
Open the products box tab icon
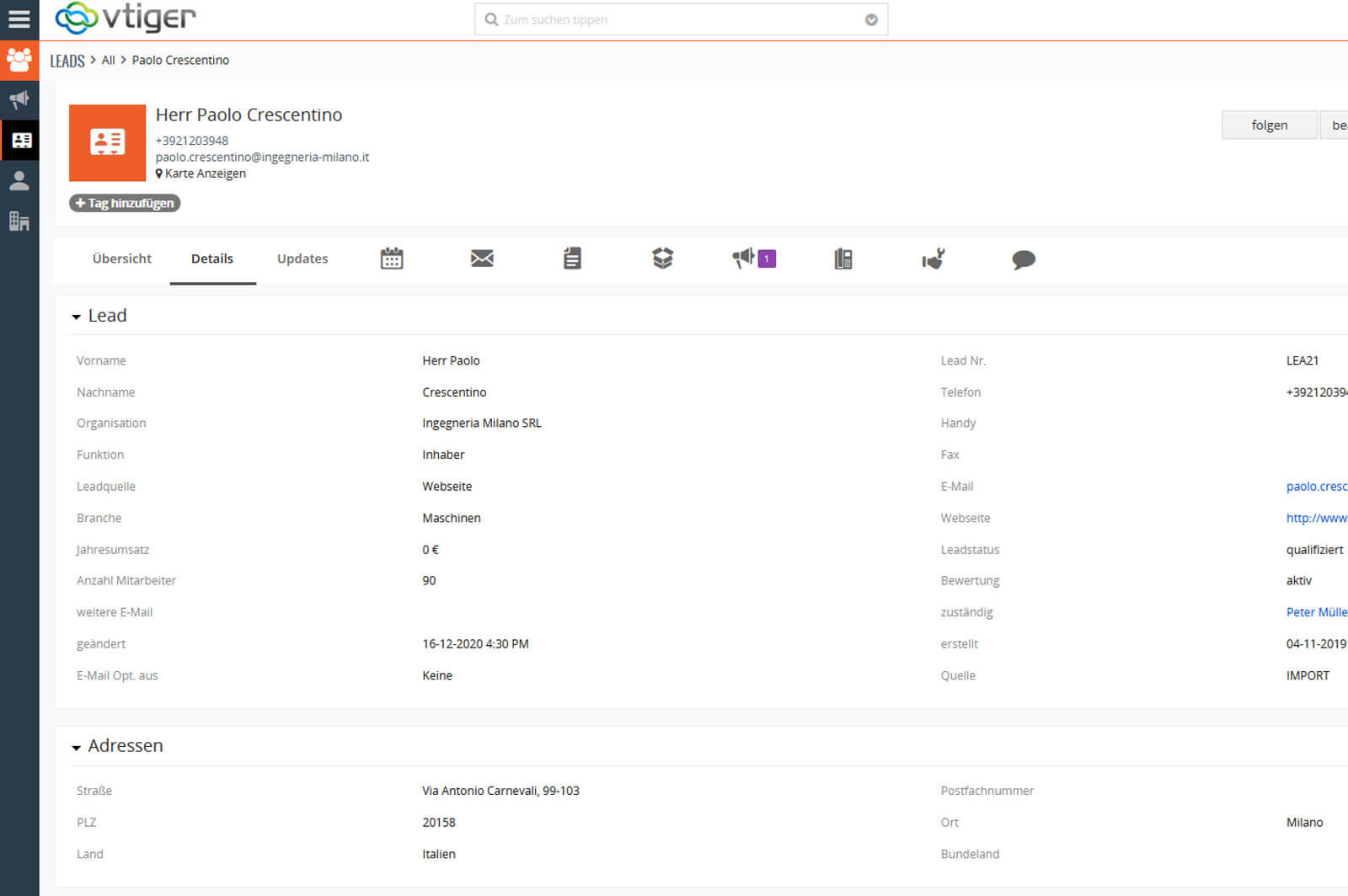tap(662, 259)
